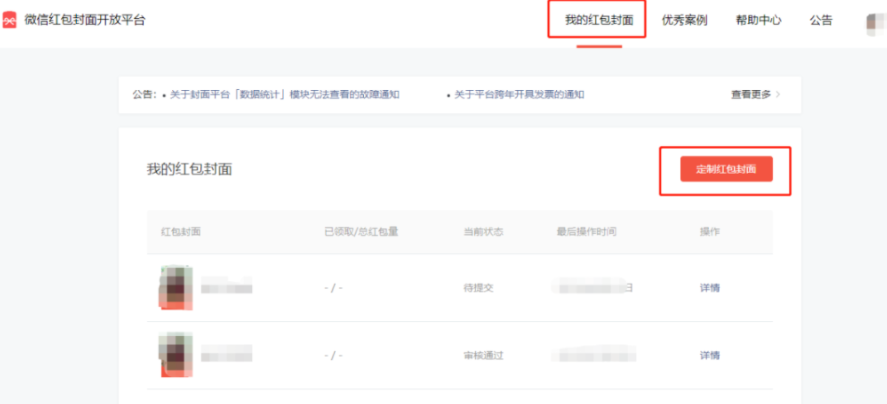
Task: Open second red envelope cover thumbnail
Action: (x=174, y=355)
